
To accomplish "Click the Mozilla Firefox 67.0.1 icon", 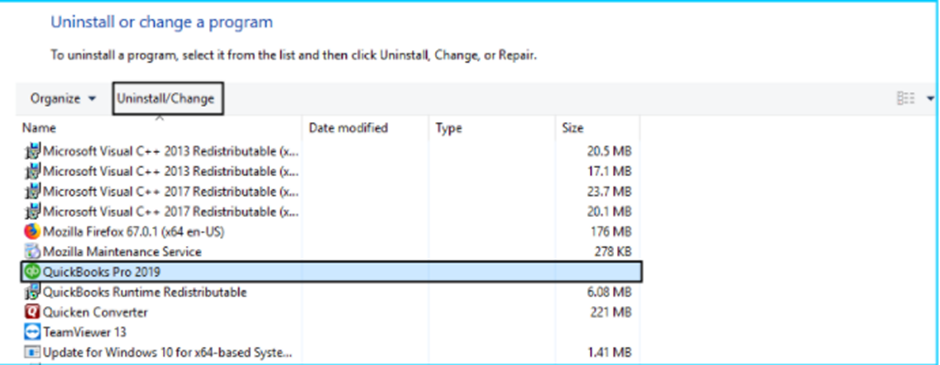I will (32, 231).
